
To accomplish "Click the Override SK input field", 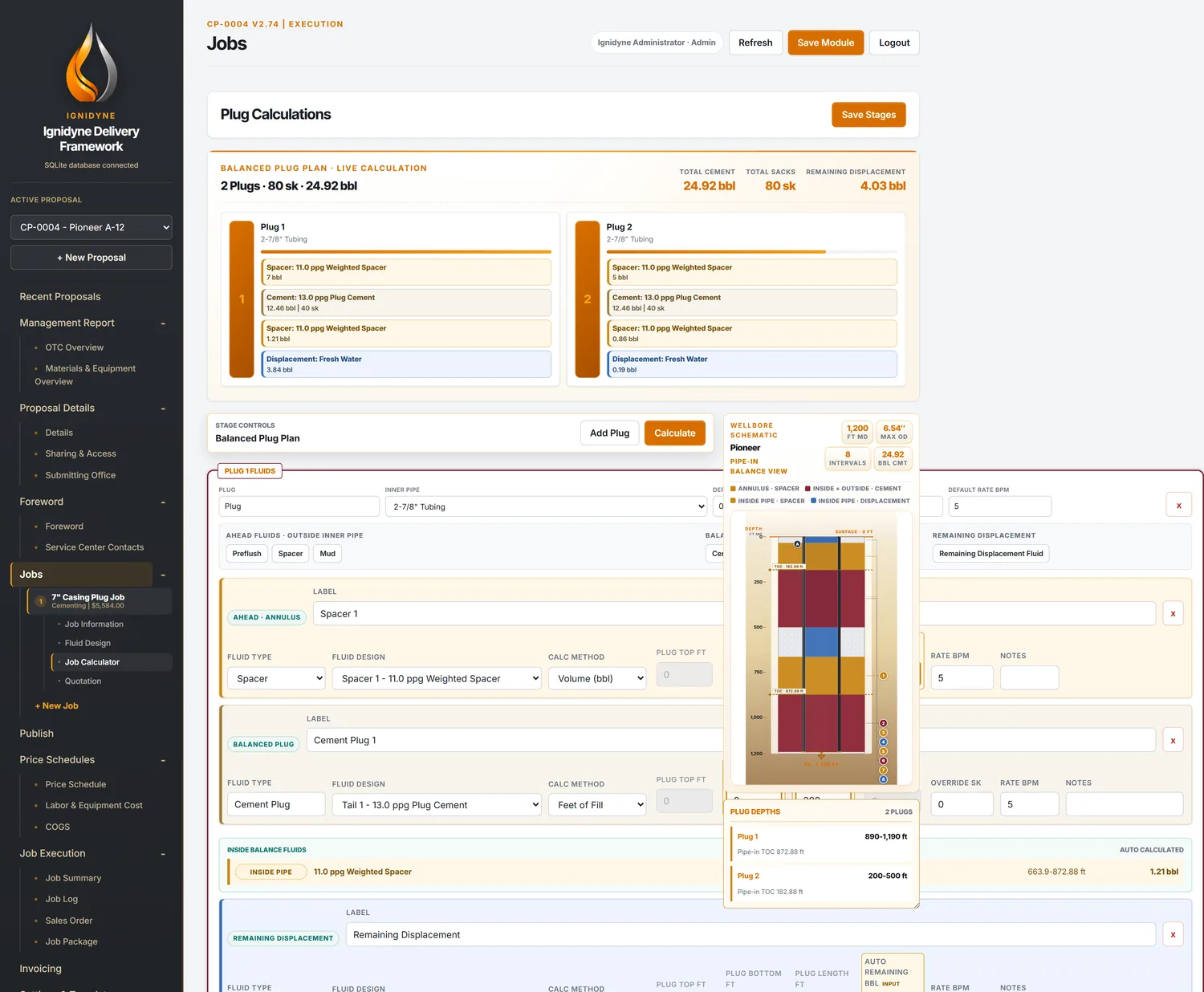I will tap(962, 804).
